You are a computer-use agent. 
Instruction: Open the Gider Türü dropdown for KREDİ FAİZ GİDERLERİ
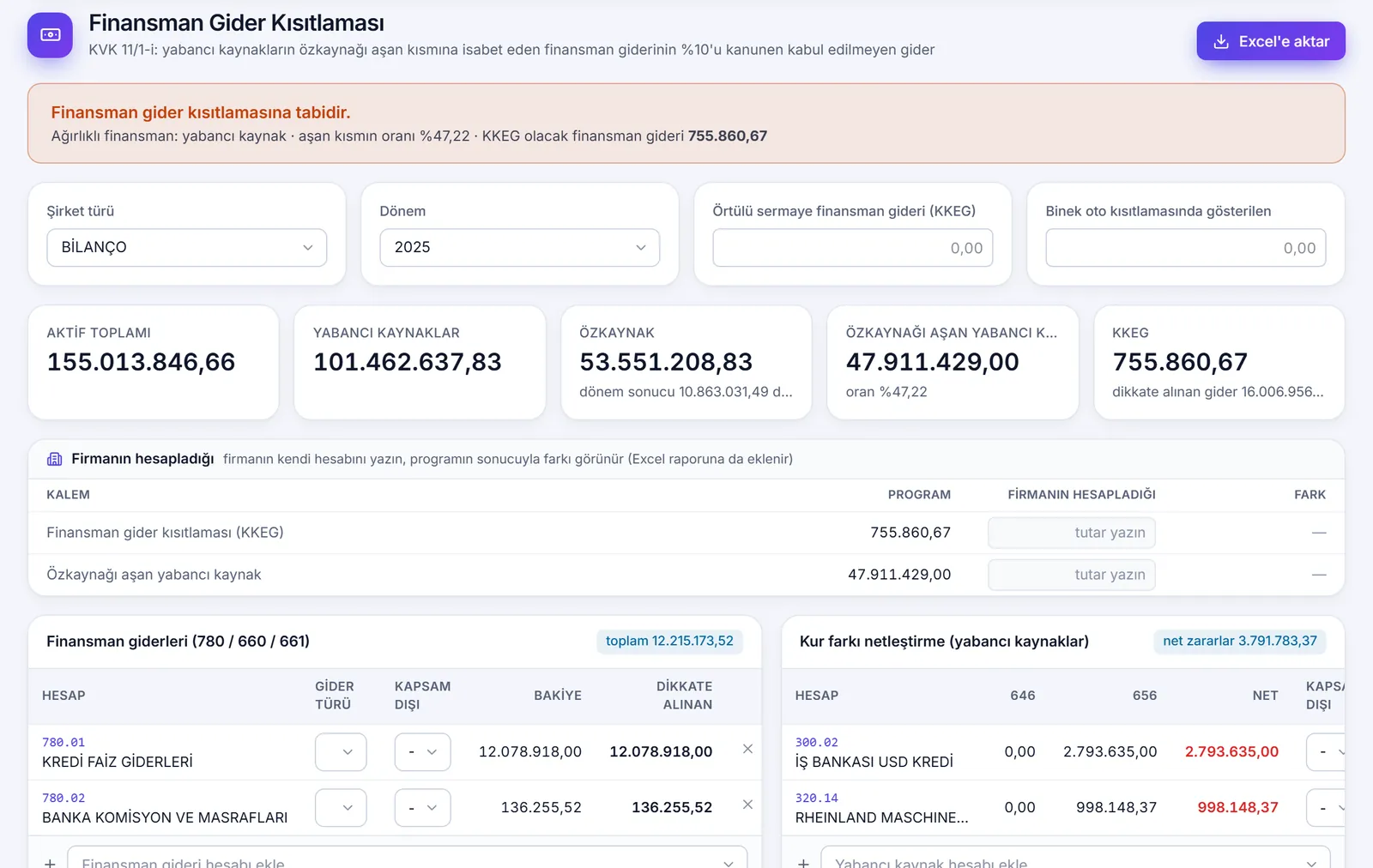341,752
